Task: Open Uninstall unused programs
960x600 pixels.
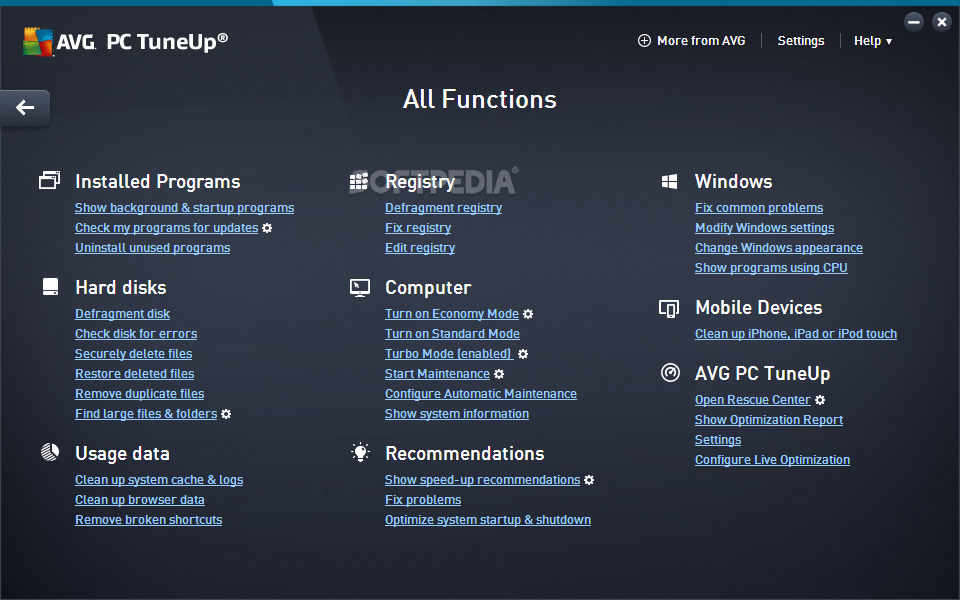Action: [x=152, y=248]
